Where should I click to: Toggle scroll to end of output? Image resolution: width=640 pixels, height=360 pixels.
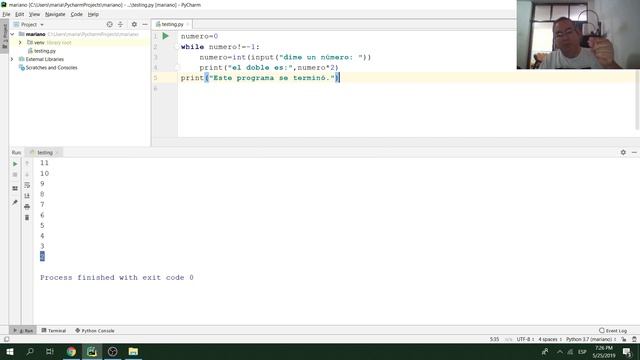[x=27, y=196]
